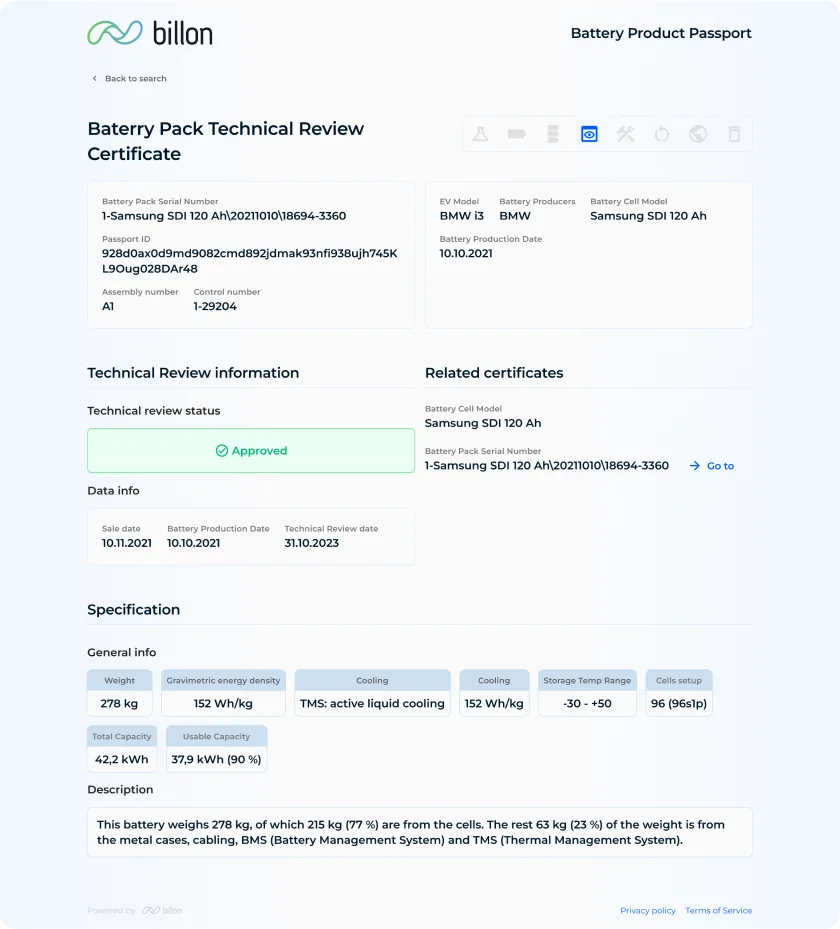Click the flask icon in the certificate toolbar
The image size is (840, 929).
pos(480,134)
